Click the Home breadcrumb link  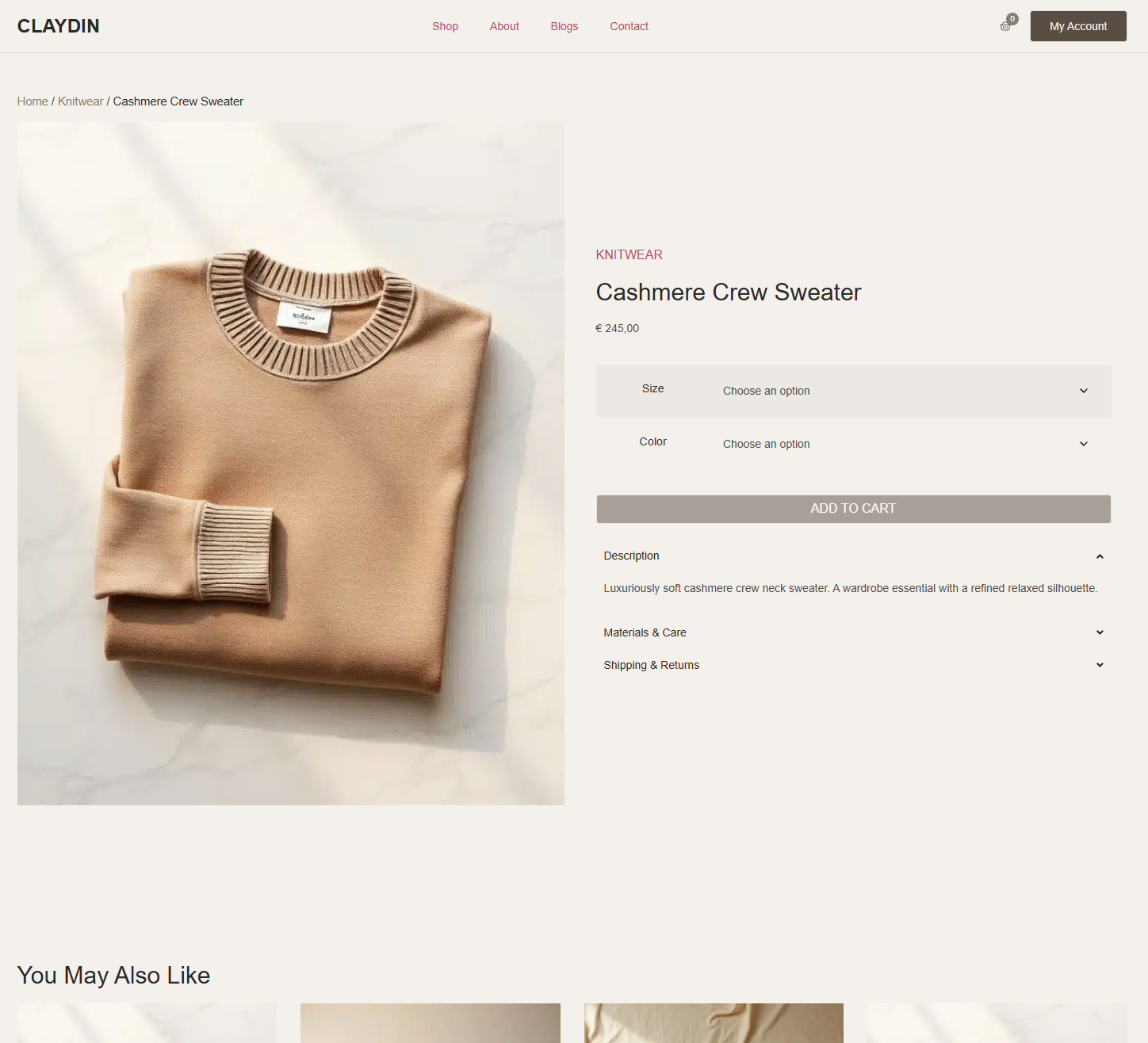click(x=33, y=101)
